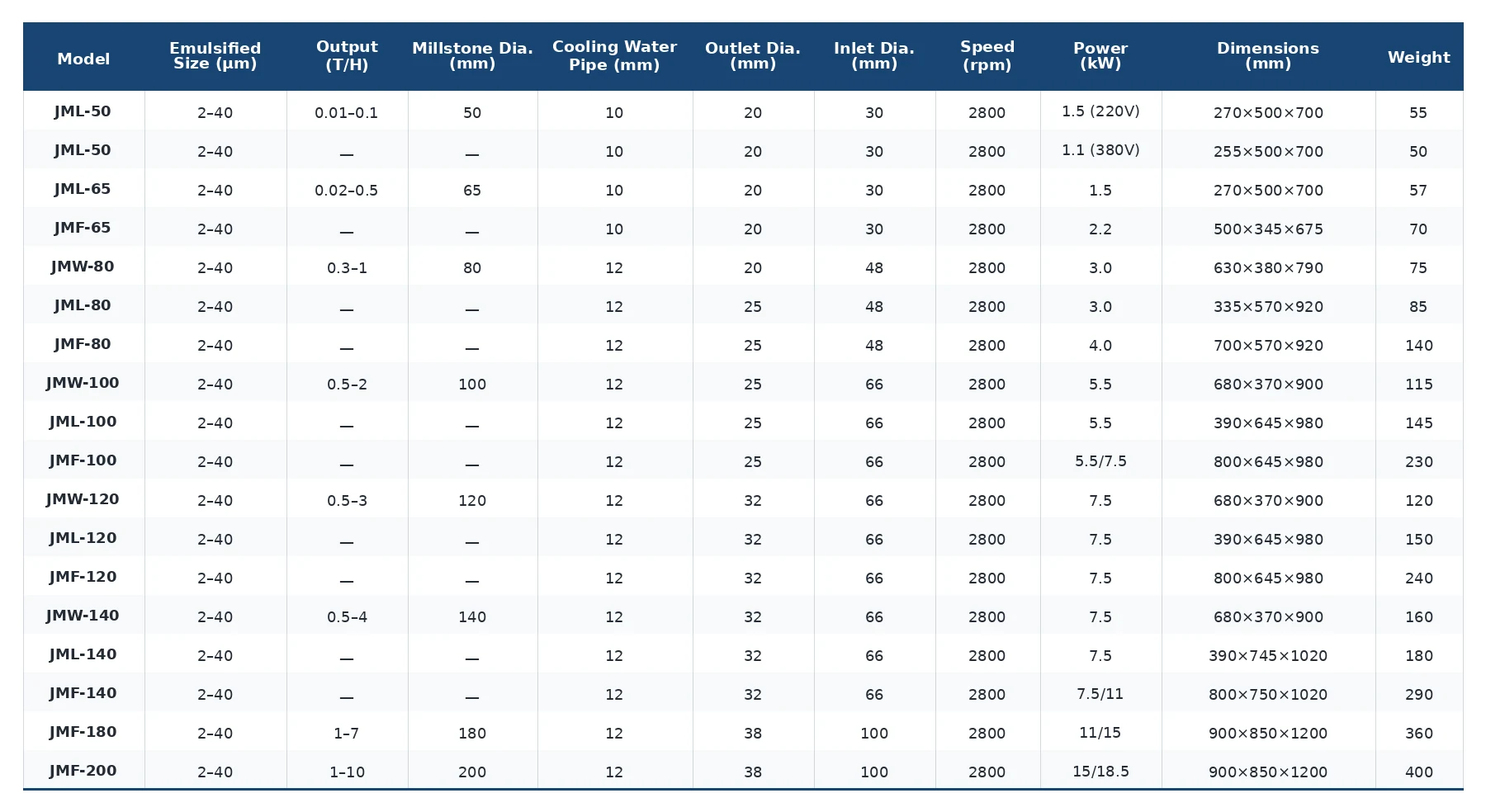Select the JMW-80 model cell
Screen dimensions: 1486x812
pyautogui.click(x=83, y=267)
